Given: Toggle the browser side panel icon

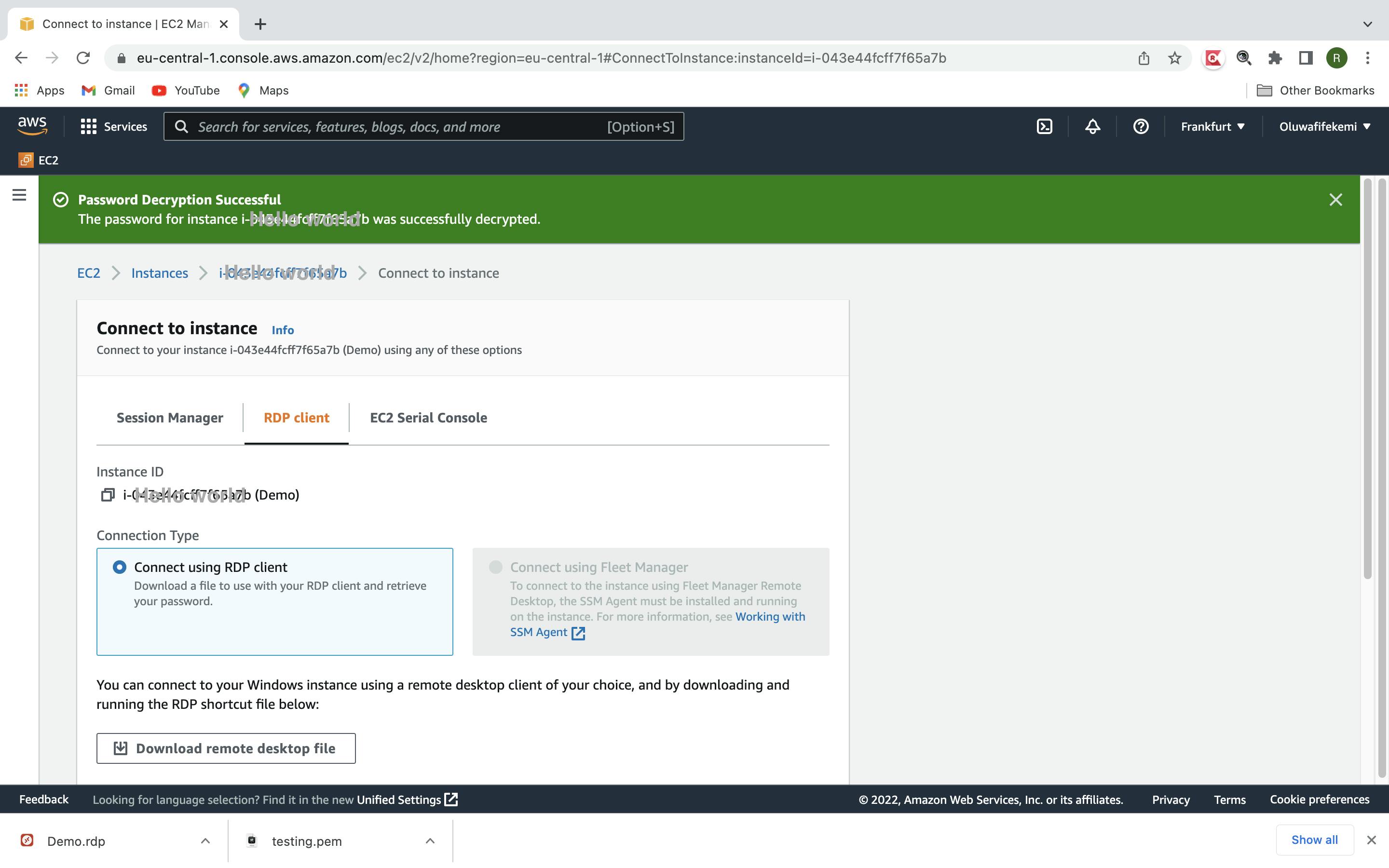Looking at the screenshot, I should pyautogui.click(x=1306, y=58).
